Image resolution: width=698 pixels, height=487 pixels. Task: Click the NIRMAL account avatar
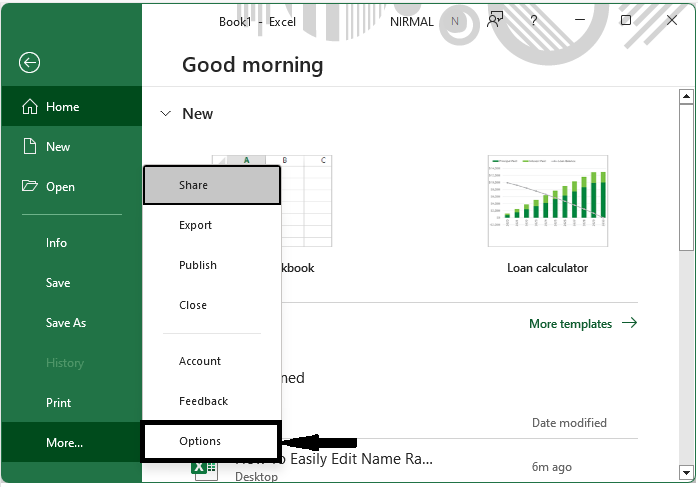coord(455,21)
